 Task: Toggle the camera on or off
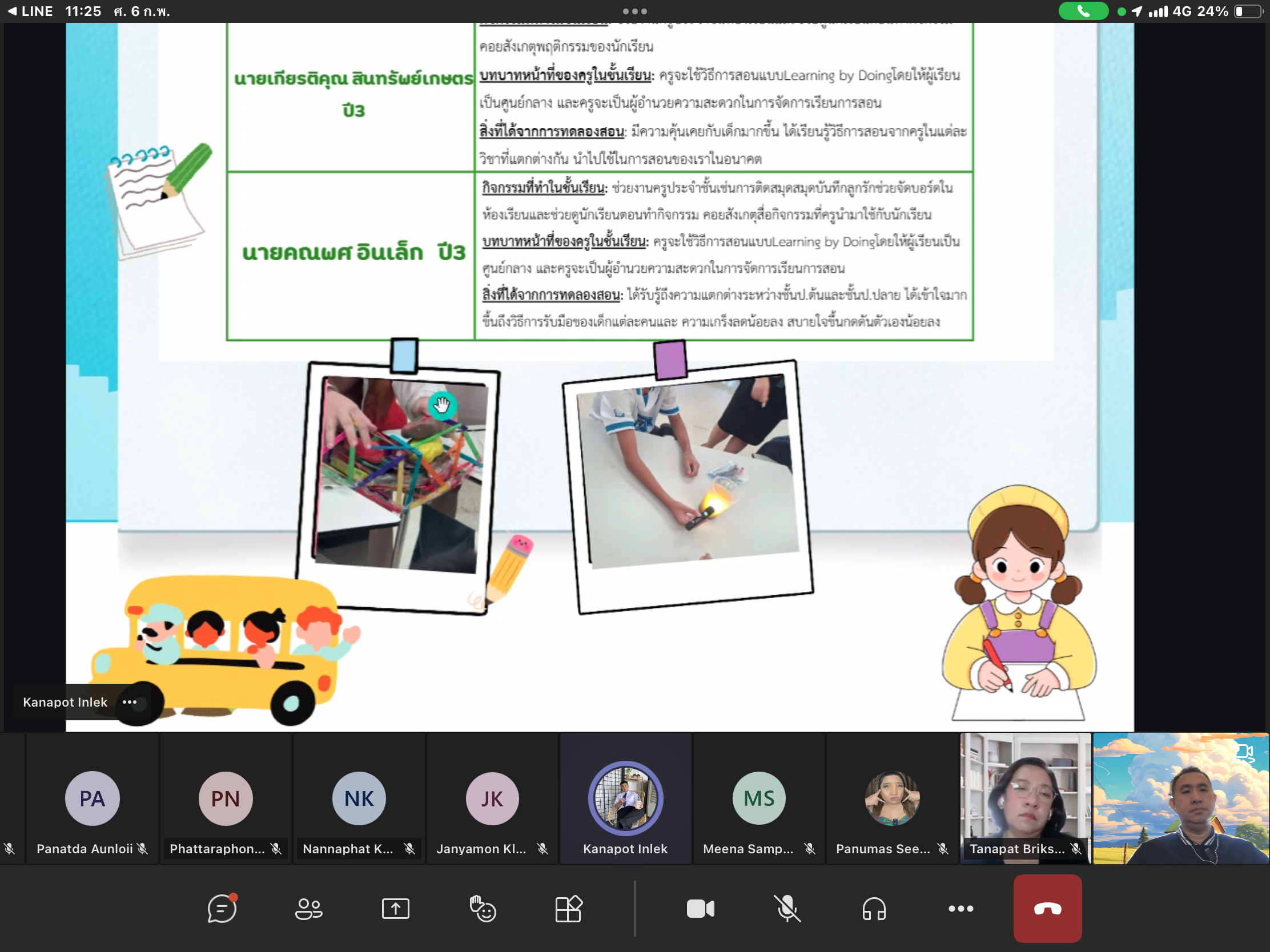[701, 909]
